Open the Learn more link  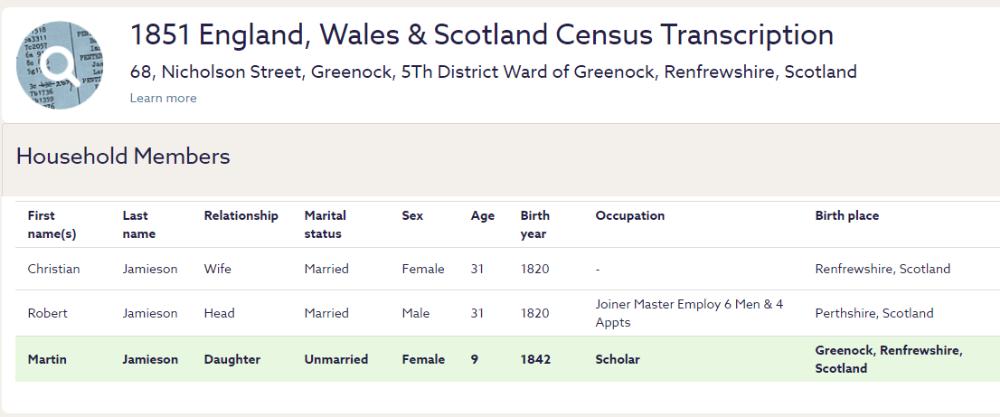coord(163,98)
